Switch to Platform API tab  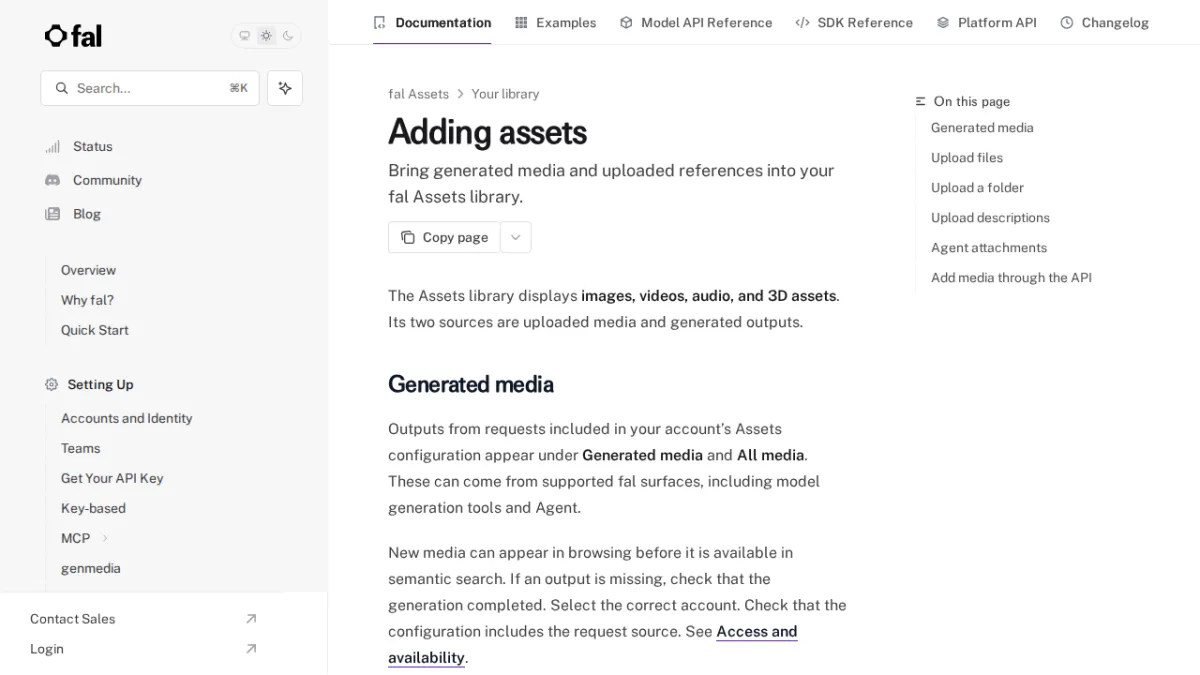click(986, 22)
